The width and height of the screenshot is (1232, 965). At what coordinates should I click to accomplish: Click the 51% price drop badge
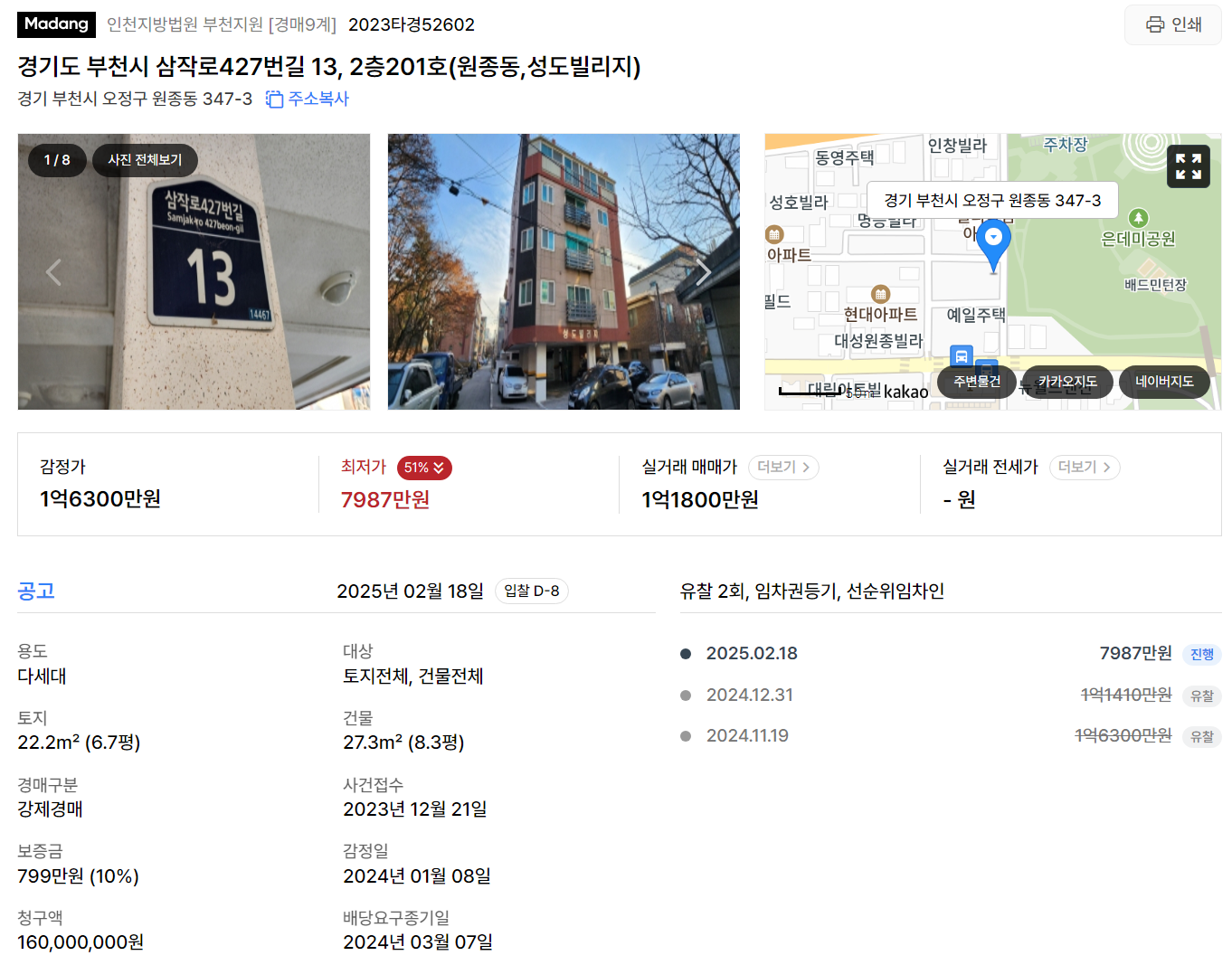(x=424, y=468)
